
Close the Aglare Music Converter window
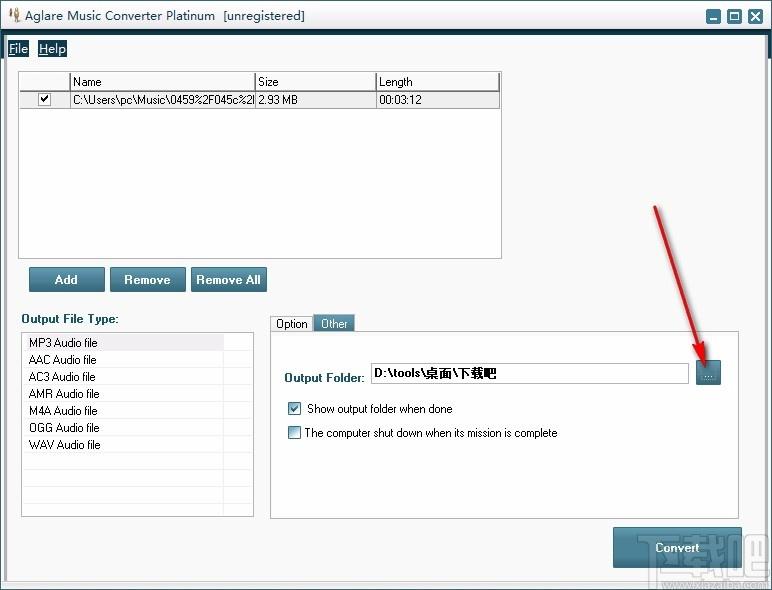pos(755,17)
